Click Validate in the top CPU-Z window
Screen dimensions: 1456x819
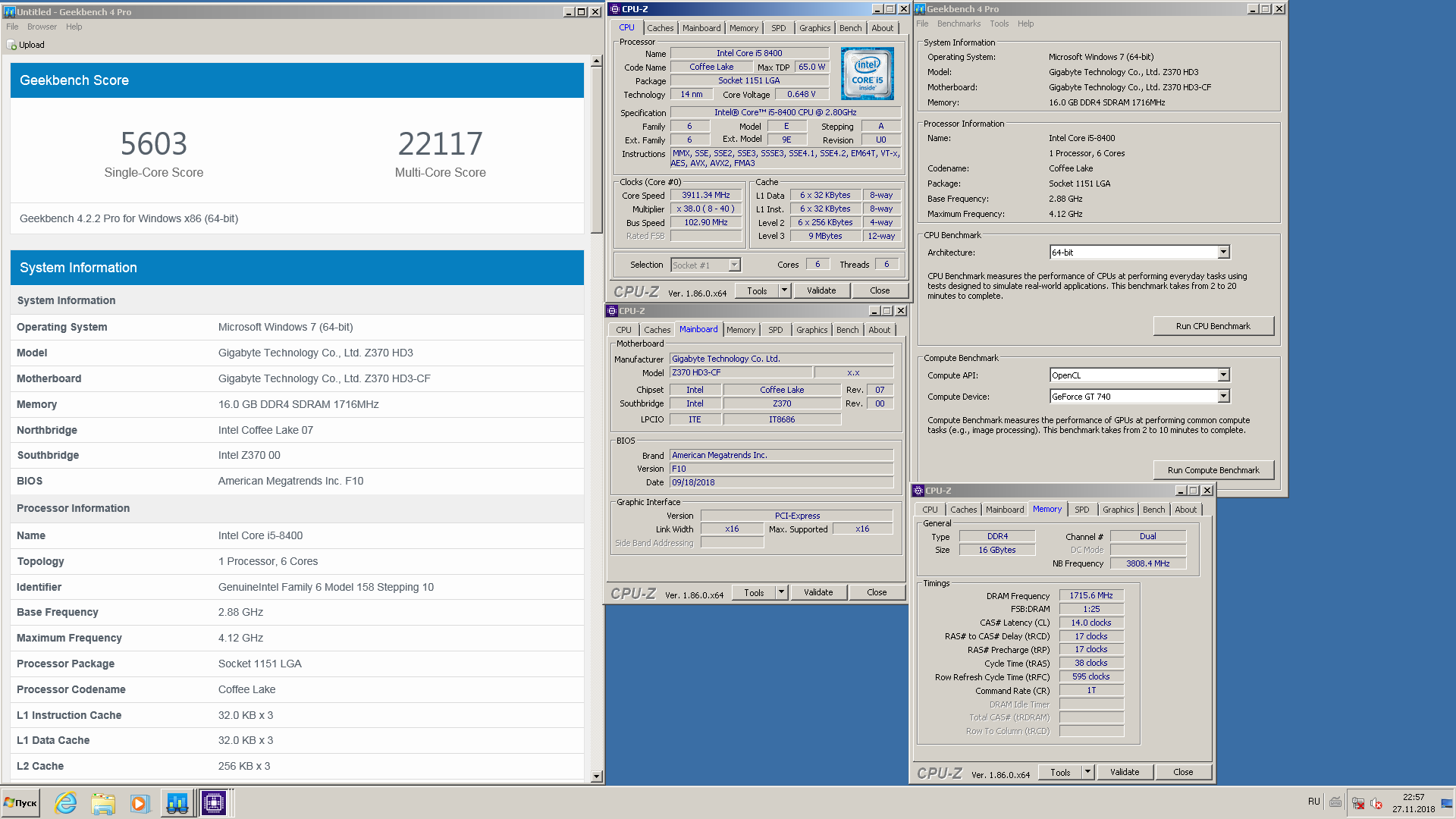[x=821, y=290]
